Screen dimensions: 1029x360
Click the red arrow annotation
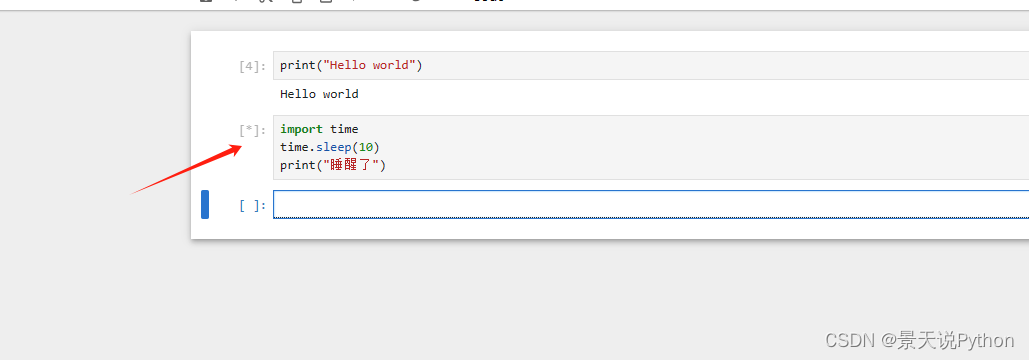[x=186, y=169]
